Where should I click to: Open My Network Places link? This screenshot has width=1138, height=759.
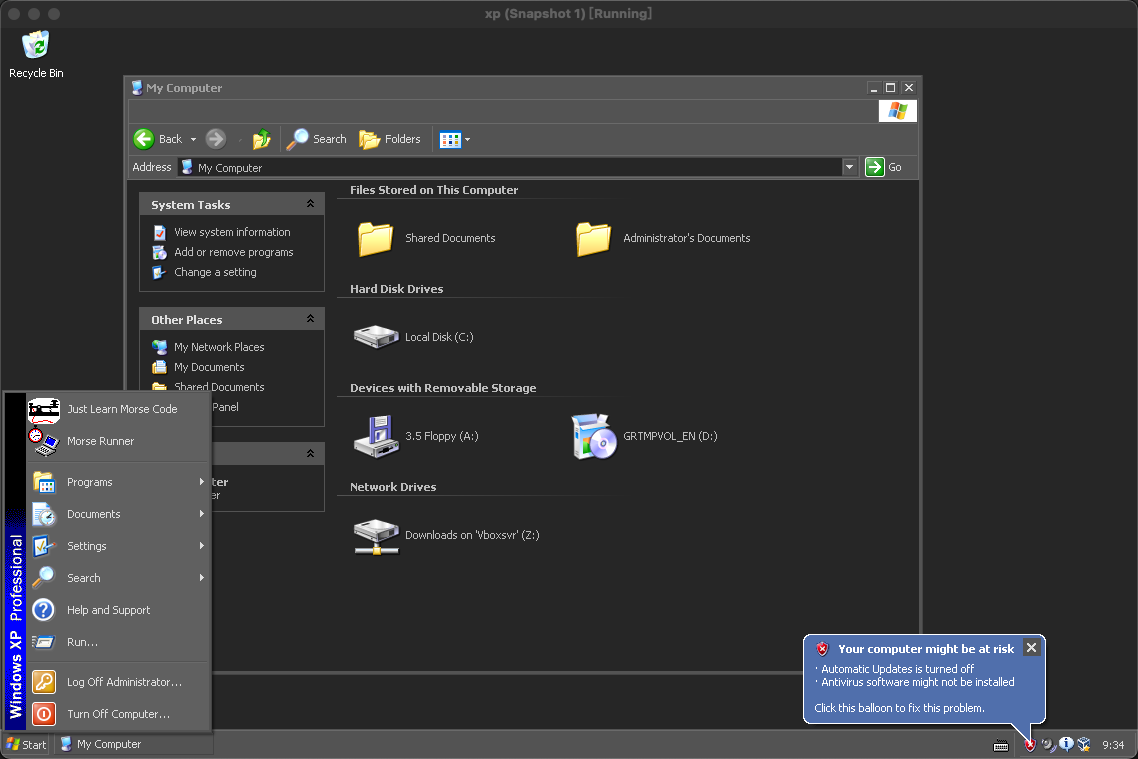click(219, 347)
